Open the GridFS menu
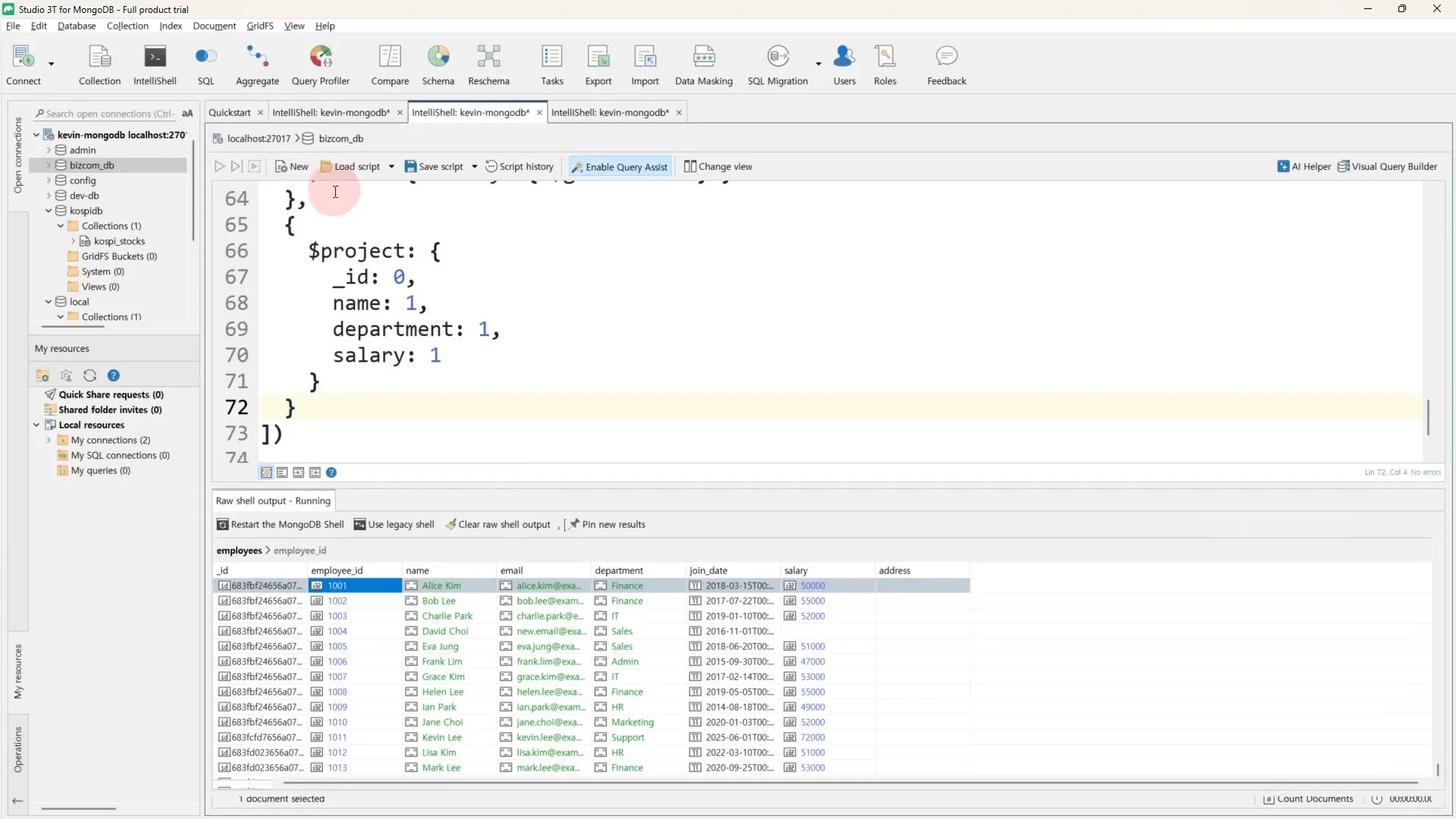 pyautogui.click(x=259, y=26)
